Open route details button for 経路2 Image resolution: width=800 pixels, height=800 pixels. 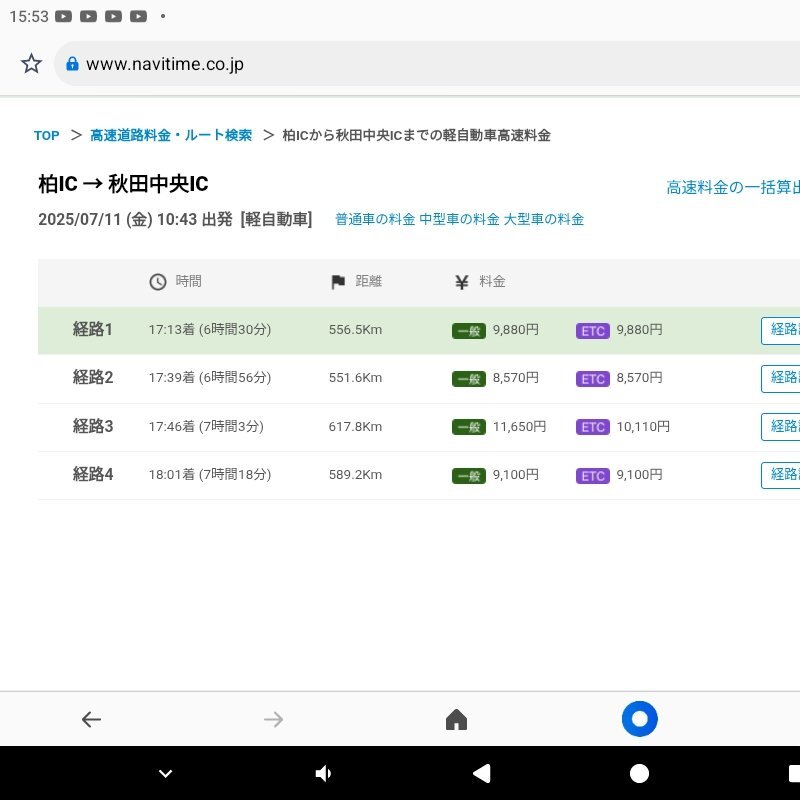click(781, 378)
